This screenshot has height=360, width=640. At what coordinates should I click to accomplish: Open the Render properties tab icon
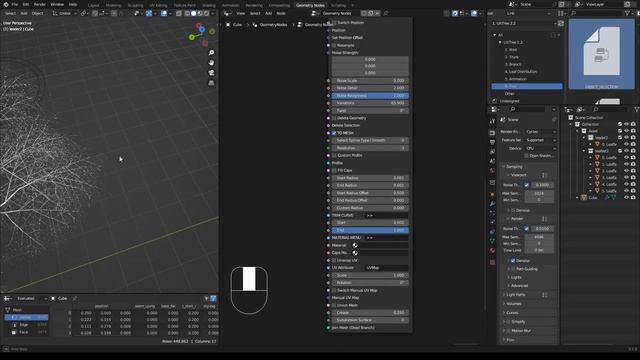(492, 133)
